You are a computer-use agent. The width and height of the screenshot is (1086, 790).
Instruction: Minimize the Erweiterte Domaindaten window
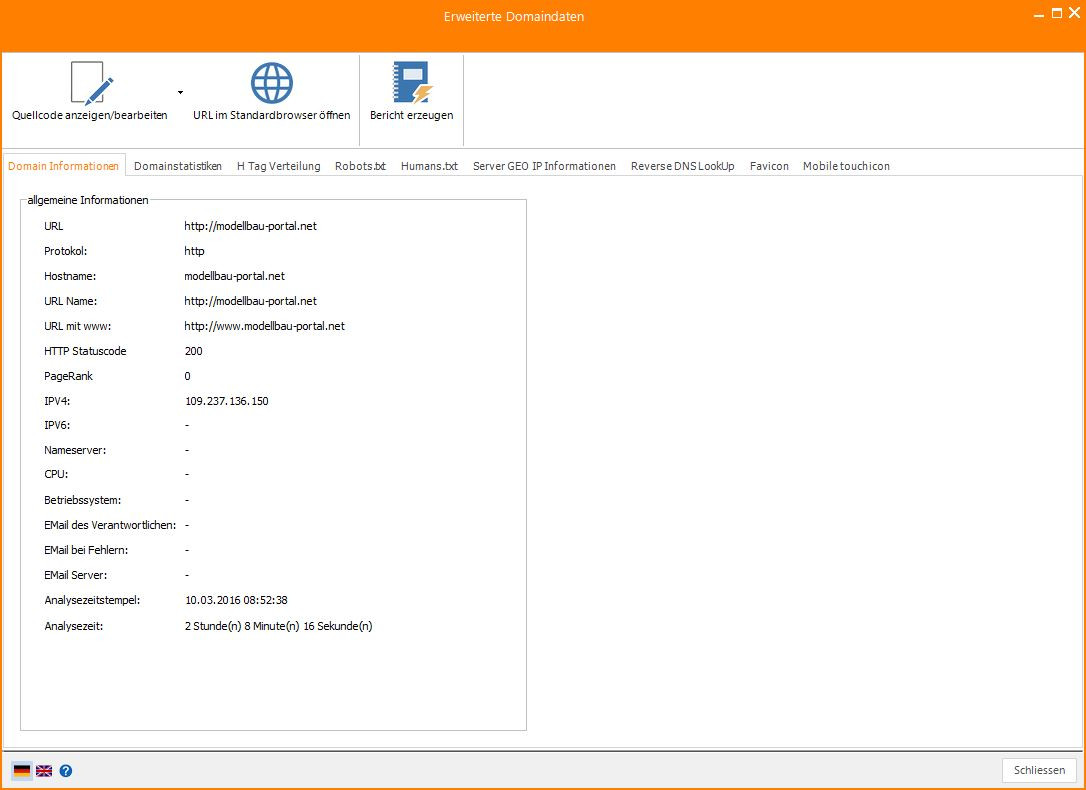[x=1039, y=14]
